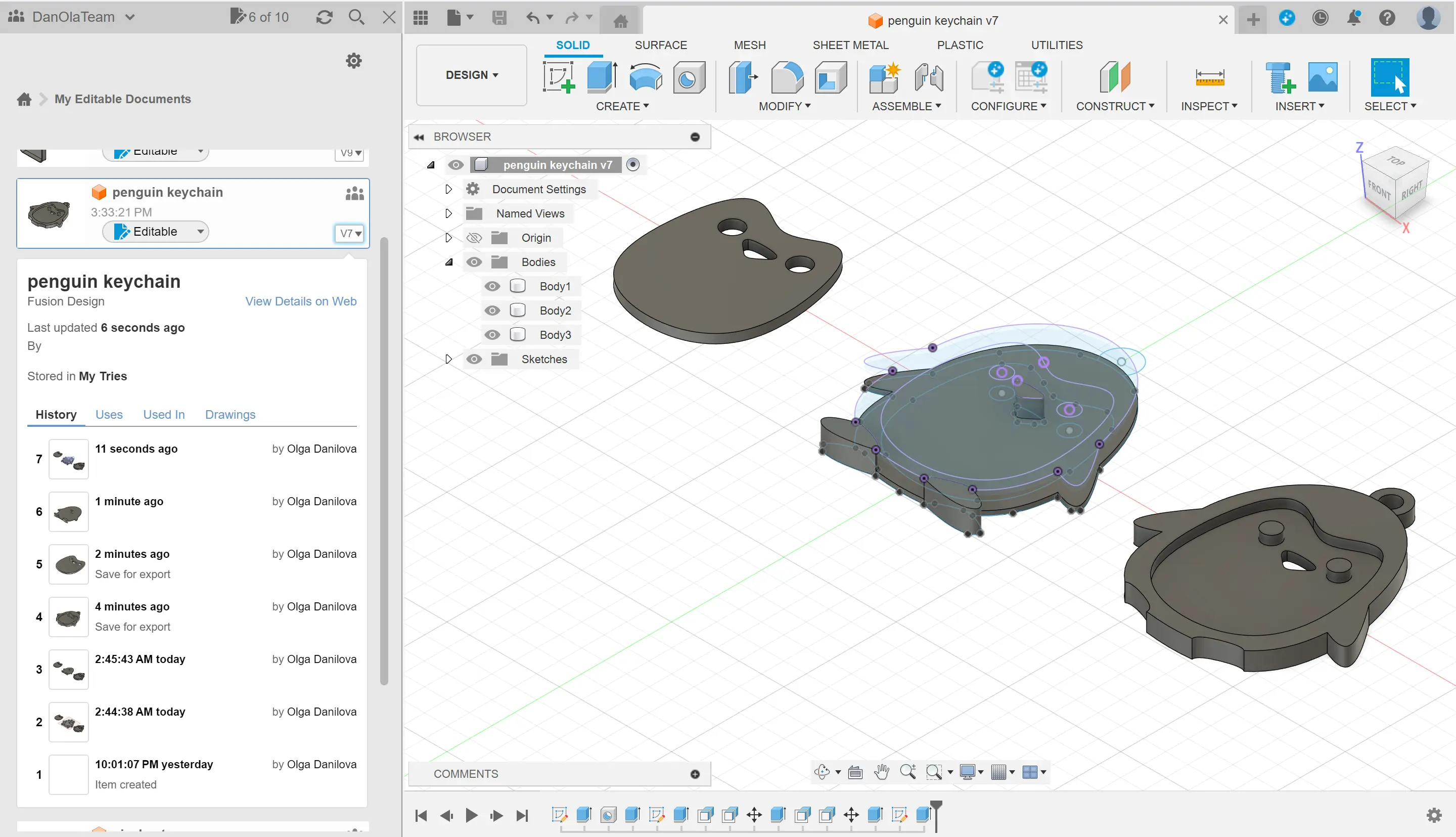The height and width of the screenshot is (837, 1456).
Task: Open the CREATE menu dropdown
Action: pyautogui.click(x=622, y=106)
